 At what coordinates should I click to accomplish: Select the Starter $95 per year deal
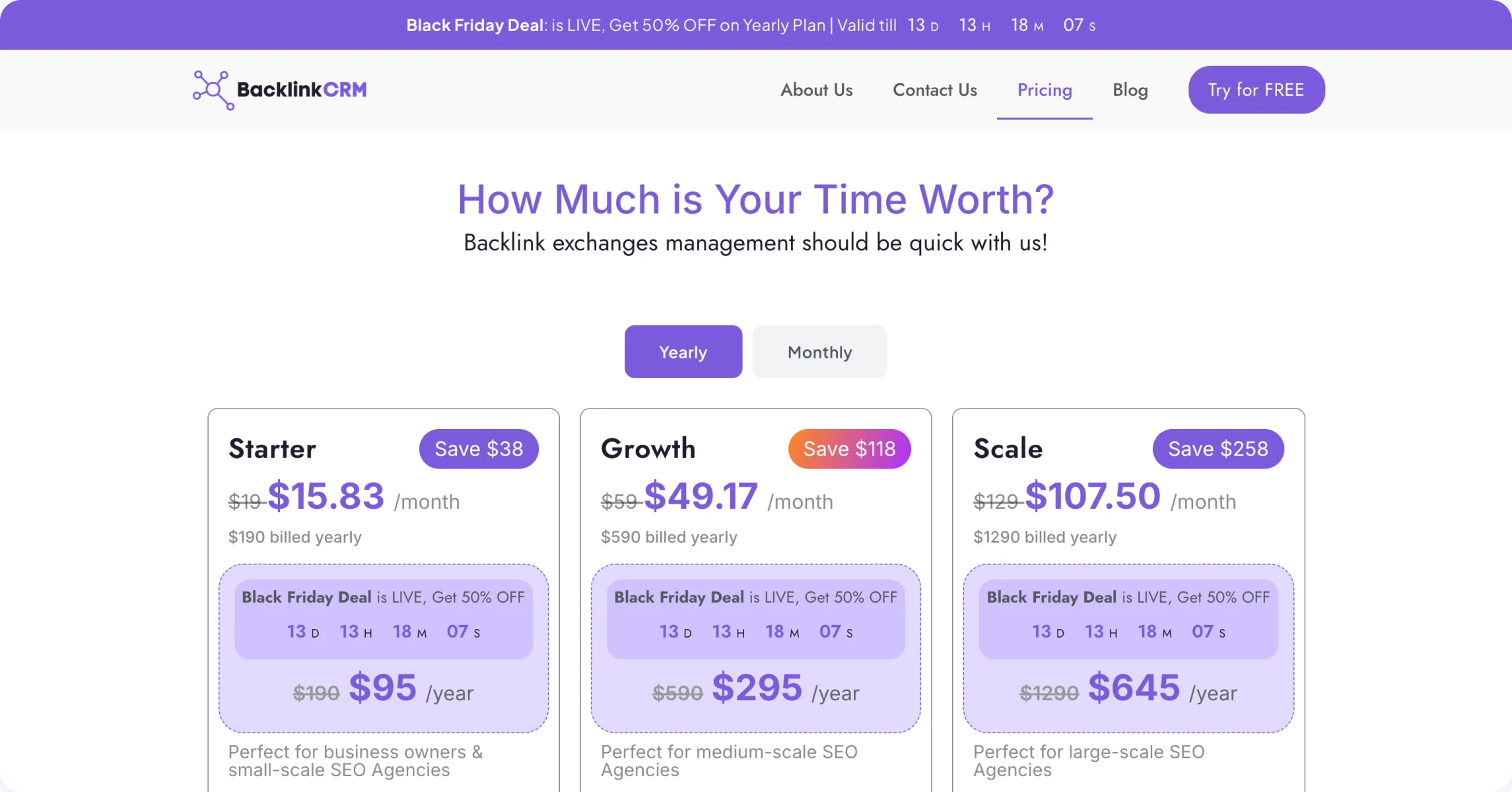(x=383, y=688)
